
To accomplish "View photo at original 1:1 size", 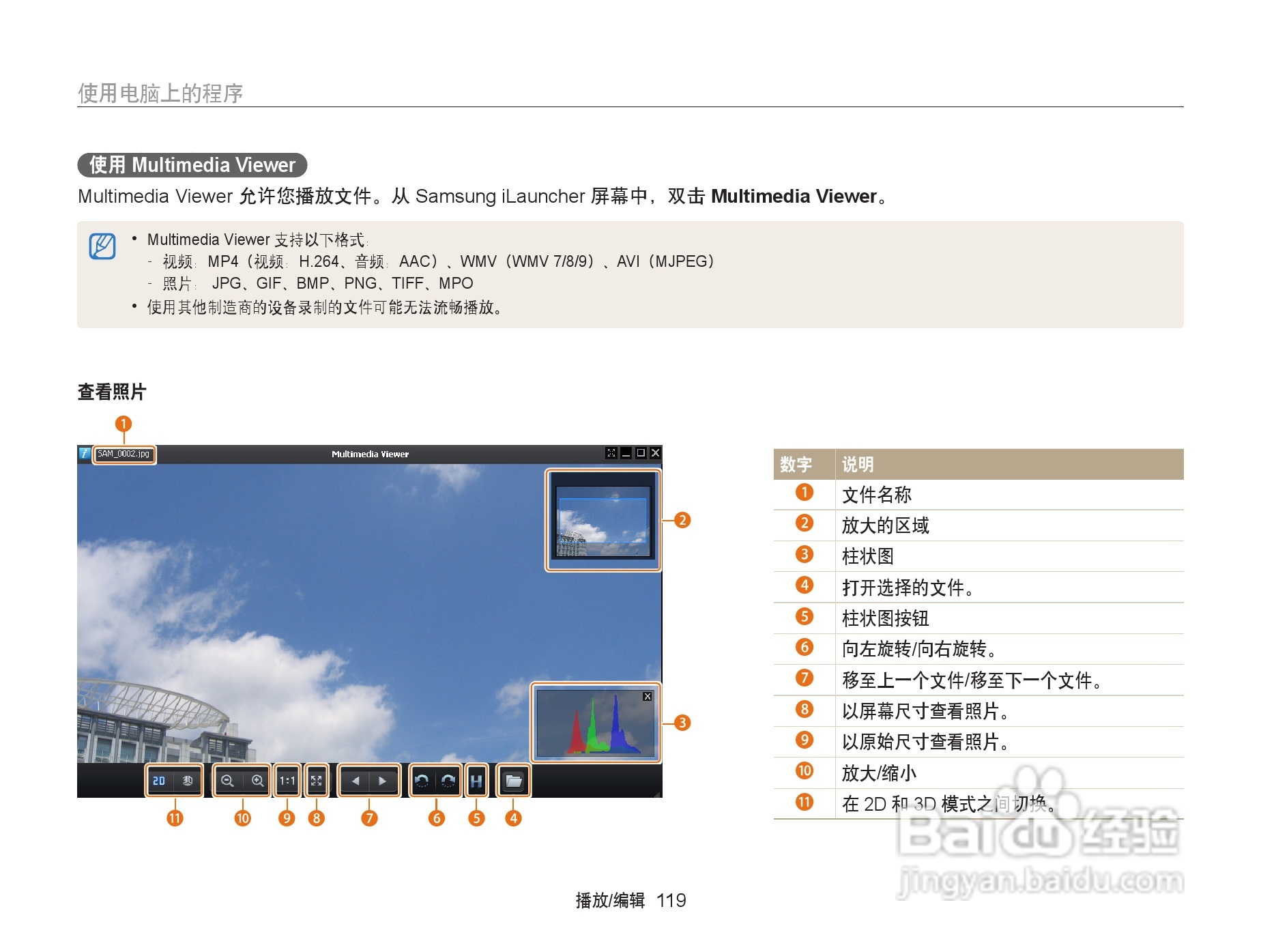I will click(x=287, y=781).
